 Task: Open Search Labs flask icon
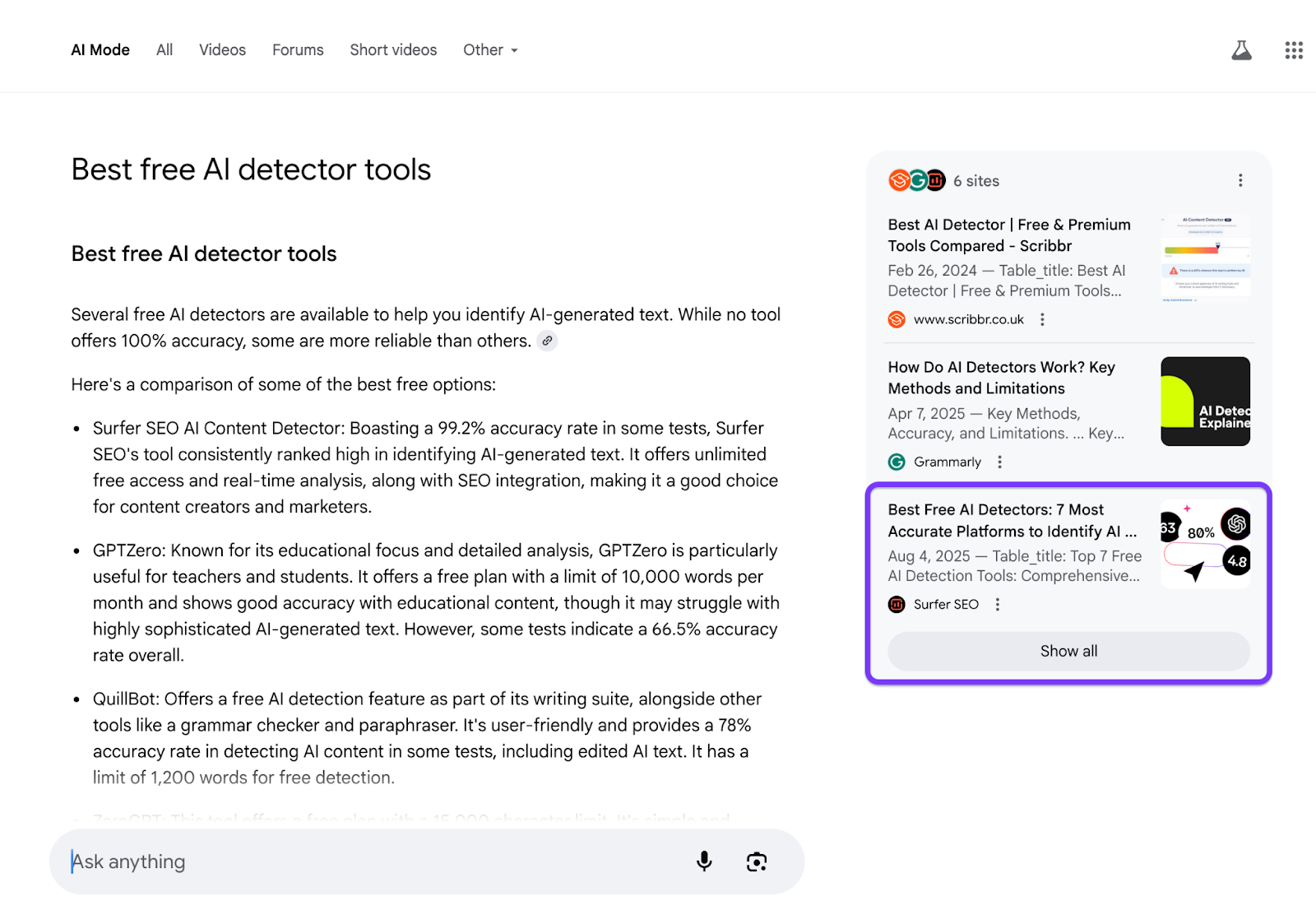pos(1241,51)
